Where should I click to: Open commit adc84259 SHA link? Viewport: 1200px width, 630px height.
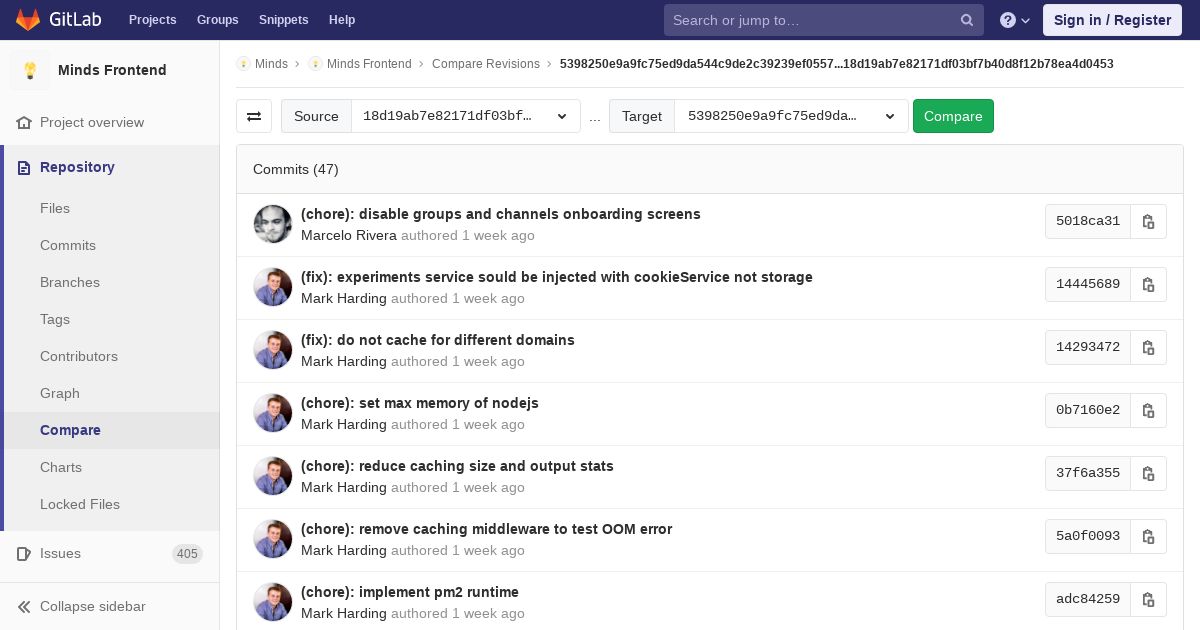click(1088, 599)
